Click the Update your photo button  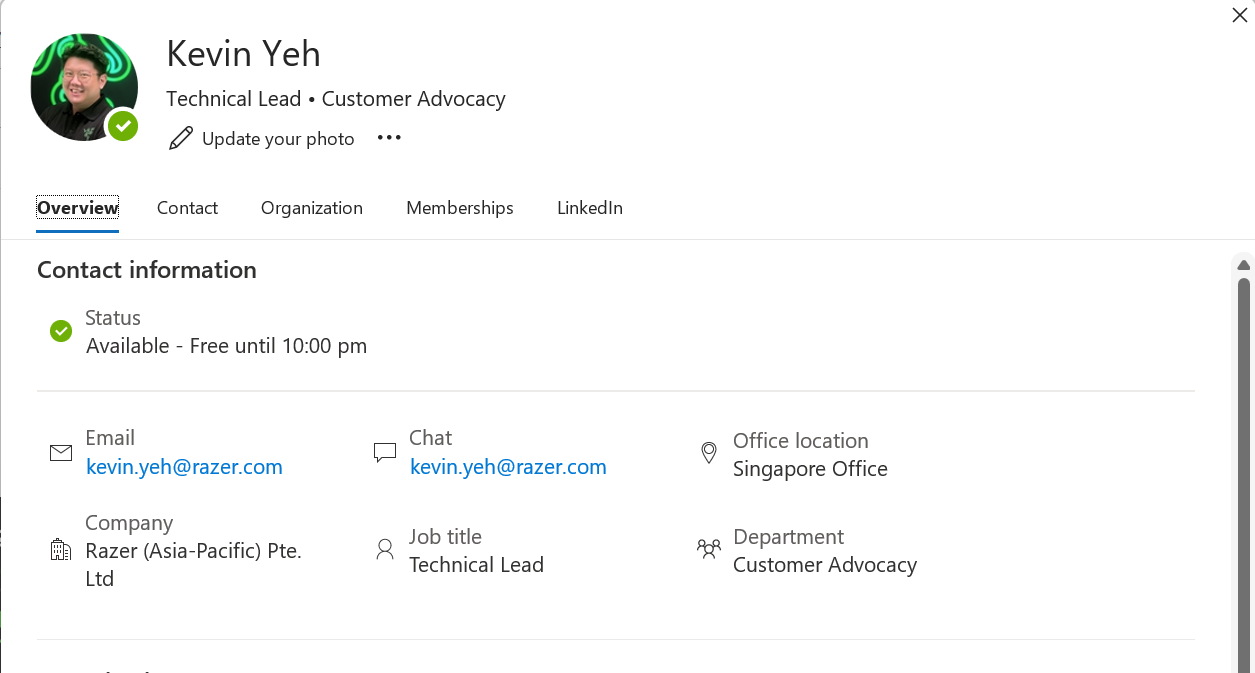tap(261, 138)
